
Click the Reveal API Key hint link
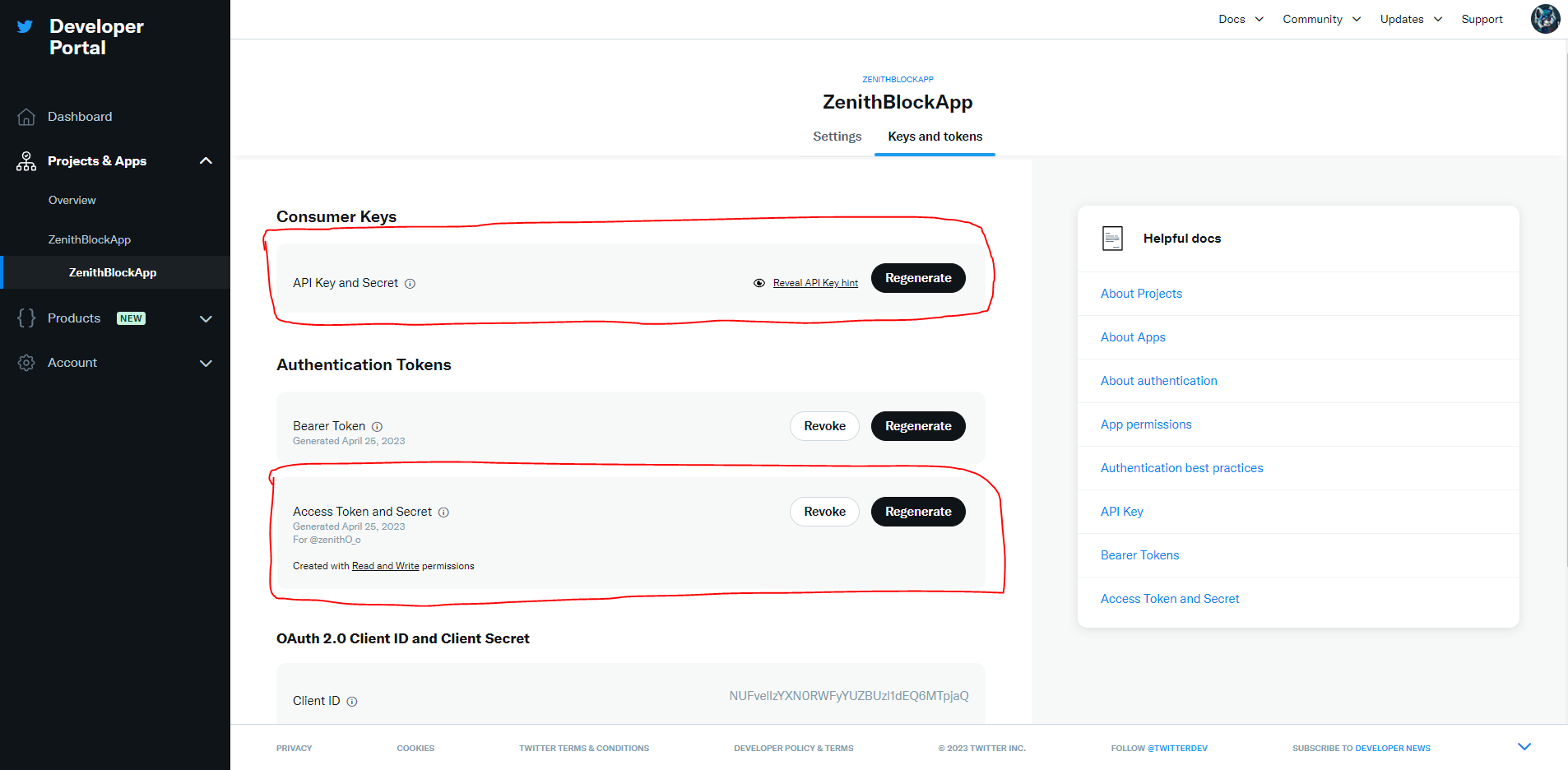(x=815, y=283)
